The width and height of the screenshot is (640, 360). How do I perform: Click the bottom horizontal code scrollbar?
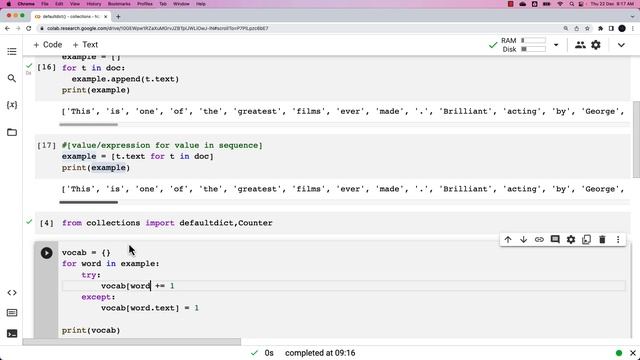tap(132, 342)
